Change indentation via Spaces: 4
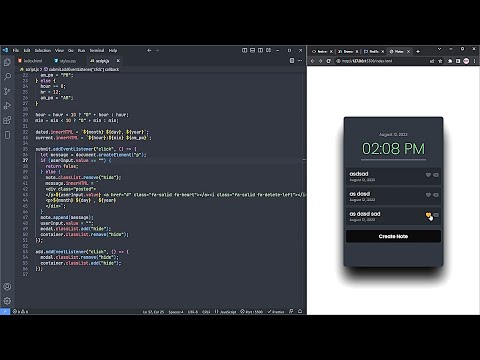The height and width of the screenshot is (360, 480). tap(176, 312)
